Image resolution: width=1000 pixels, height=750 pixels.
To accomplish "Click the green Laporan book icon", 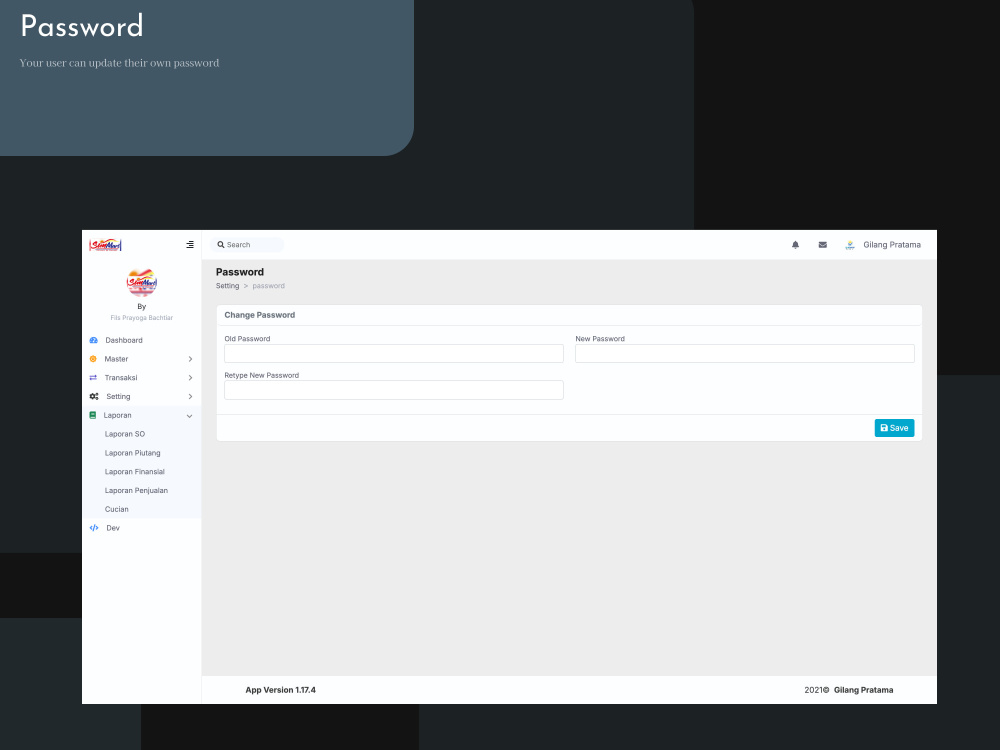I will pos(92,415).
